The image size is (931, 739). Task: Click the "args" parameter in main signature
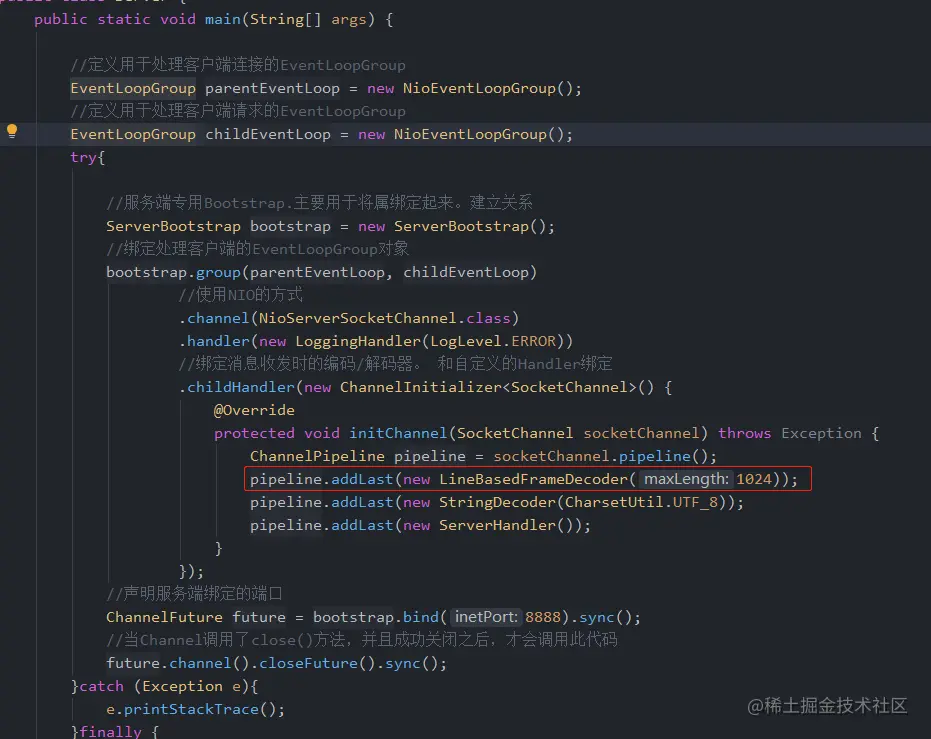click(x=349, y=20)
